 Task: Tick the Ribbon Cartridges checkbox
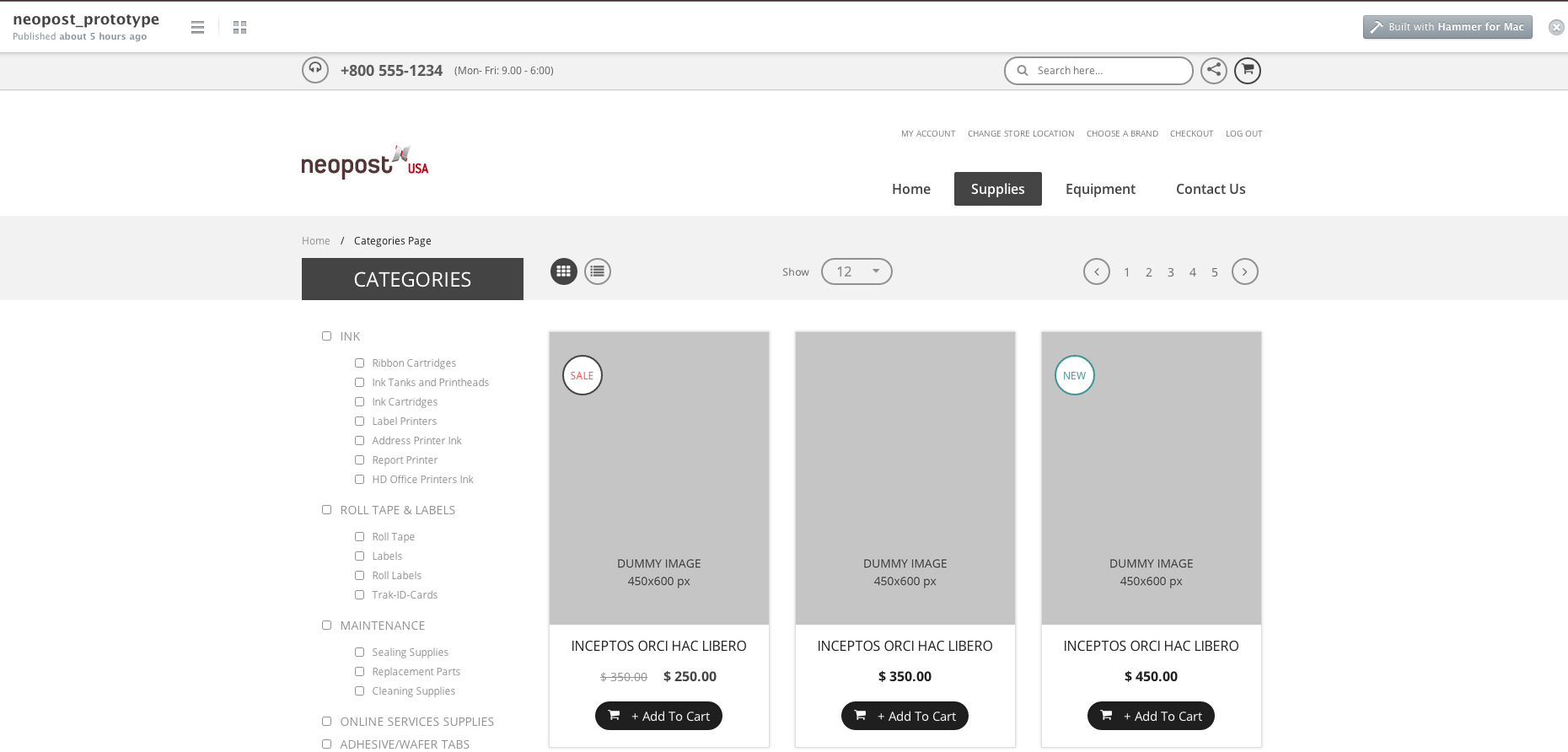pos(359,363)
